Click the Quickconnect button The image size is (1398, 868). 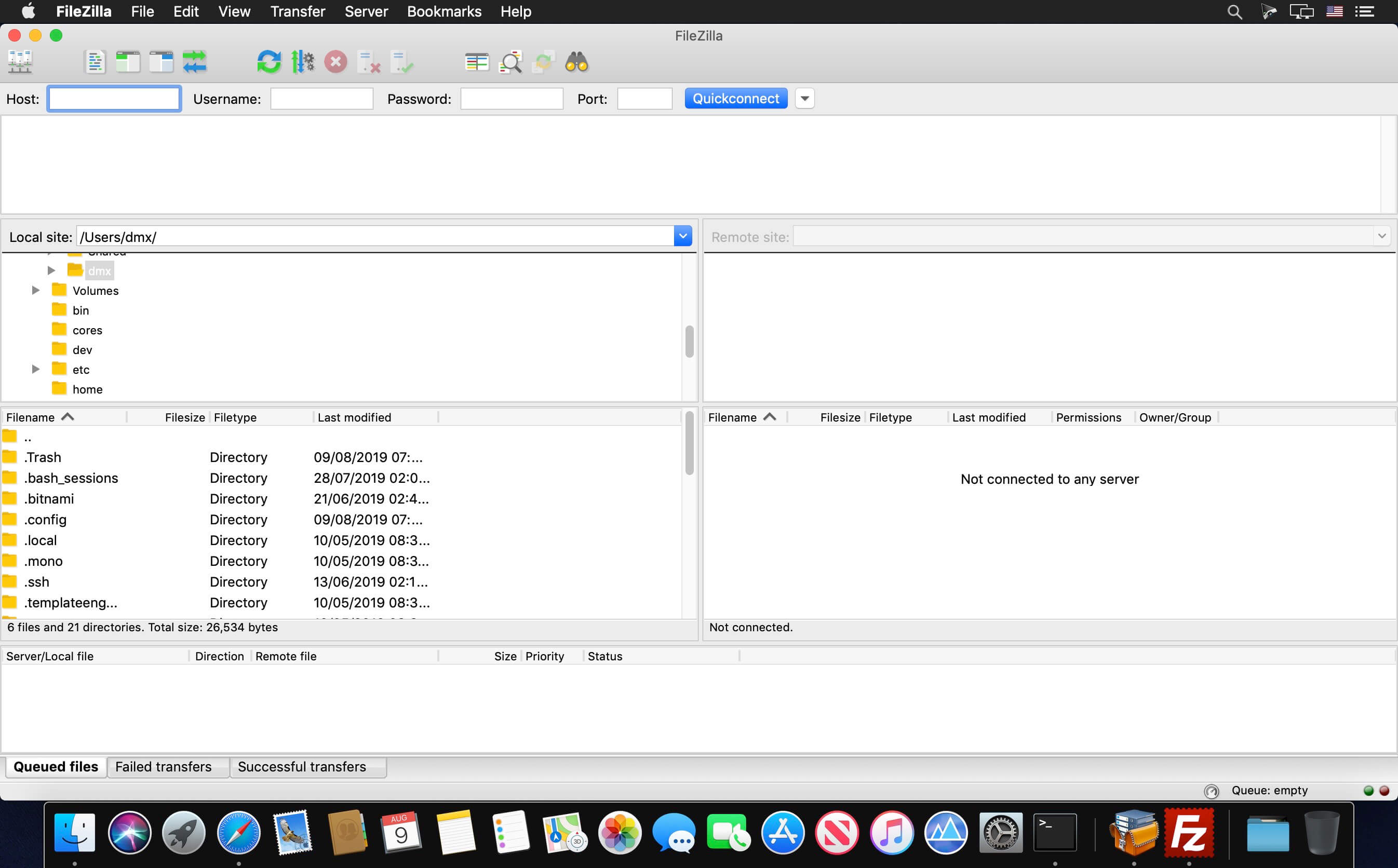pyautogui.click(x=735, y=99)
